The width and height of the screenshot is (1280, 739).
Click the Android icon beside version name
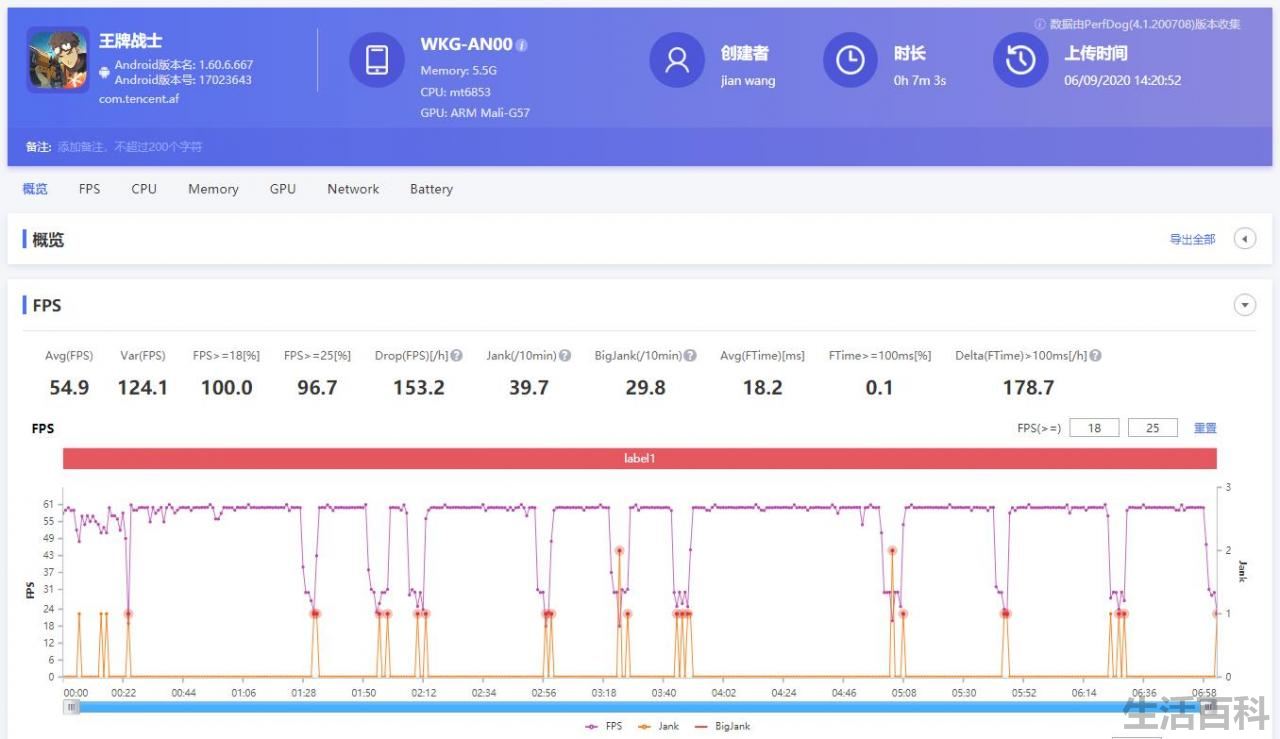tap(104, 72)
